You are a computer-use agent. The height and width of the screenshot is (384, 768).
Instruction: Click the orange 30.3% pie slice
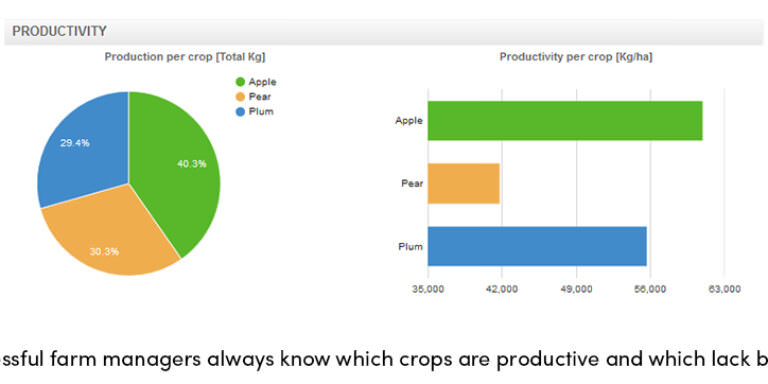(108, 235)
